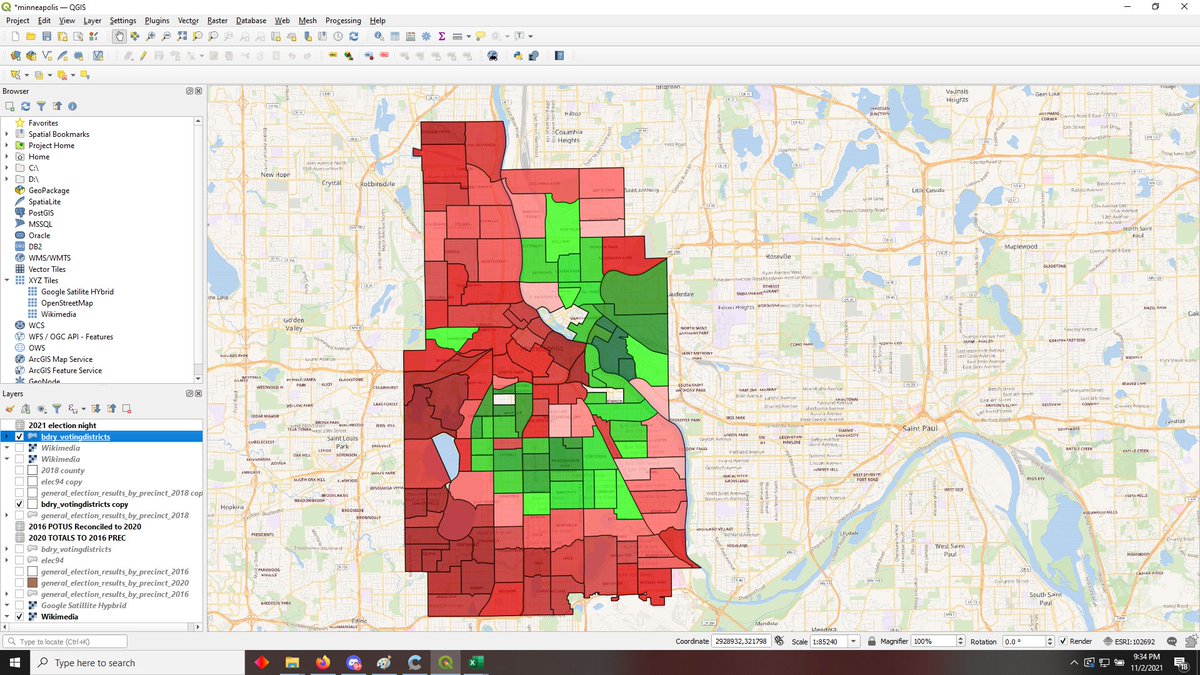Toggle visibility of Google Satillite Hypbrid layer
The image size is (1200, 675).
tap(20, 606)
